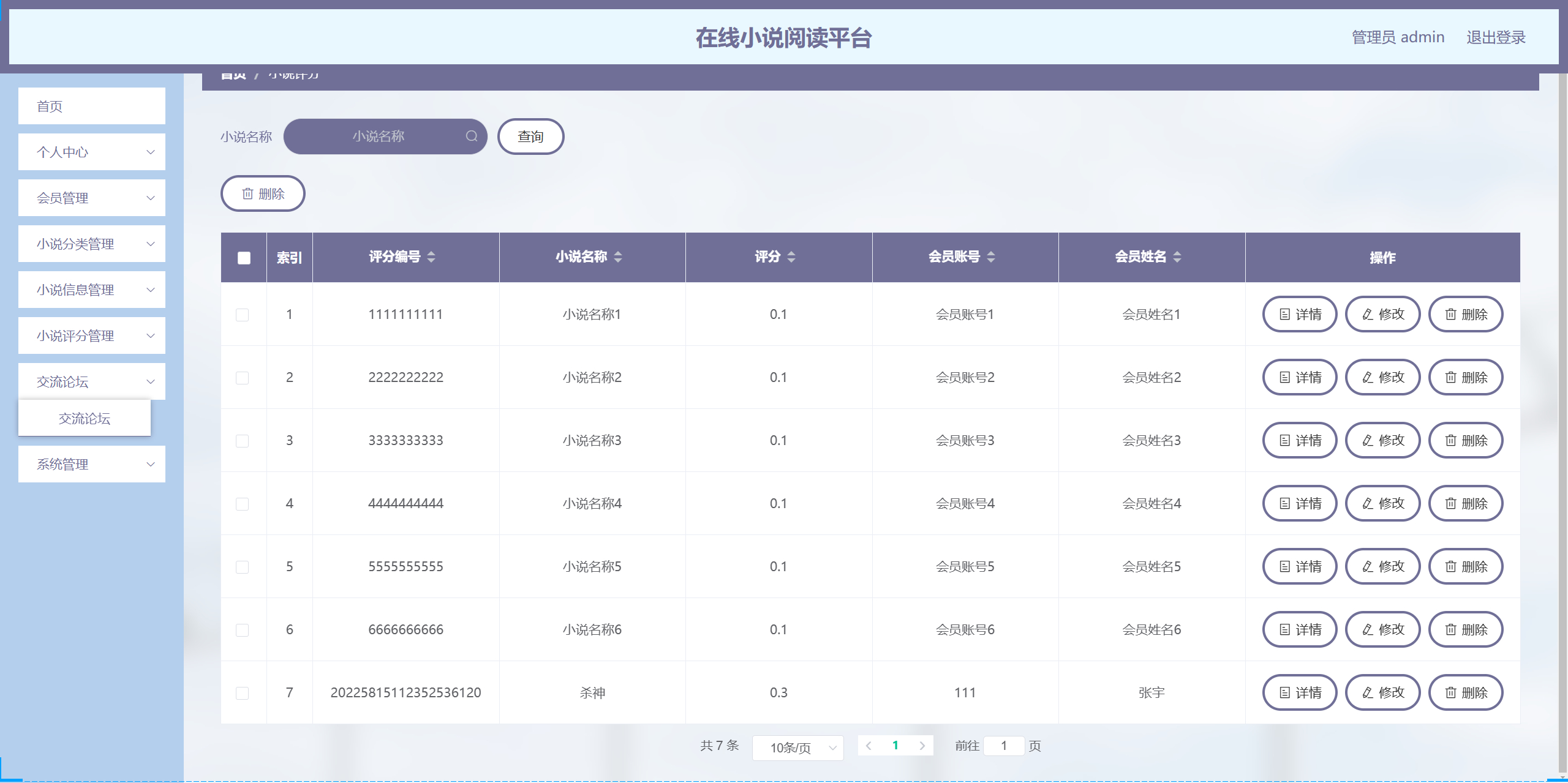Click 0.3 rating cell
Image resolution: width=1568 pixels, height=783 pixels.
(x=778, y=692)
